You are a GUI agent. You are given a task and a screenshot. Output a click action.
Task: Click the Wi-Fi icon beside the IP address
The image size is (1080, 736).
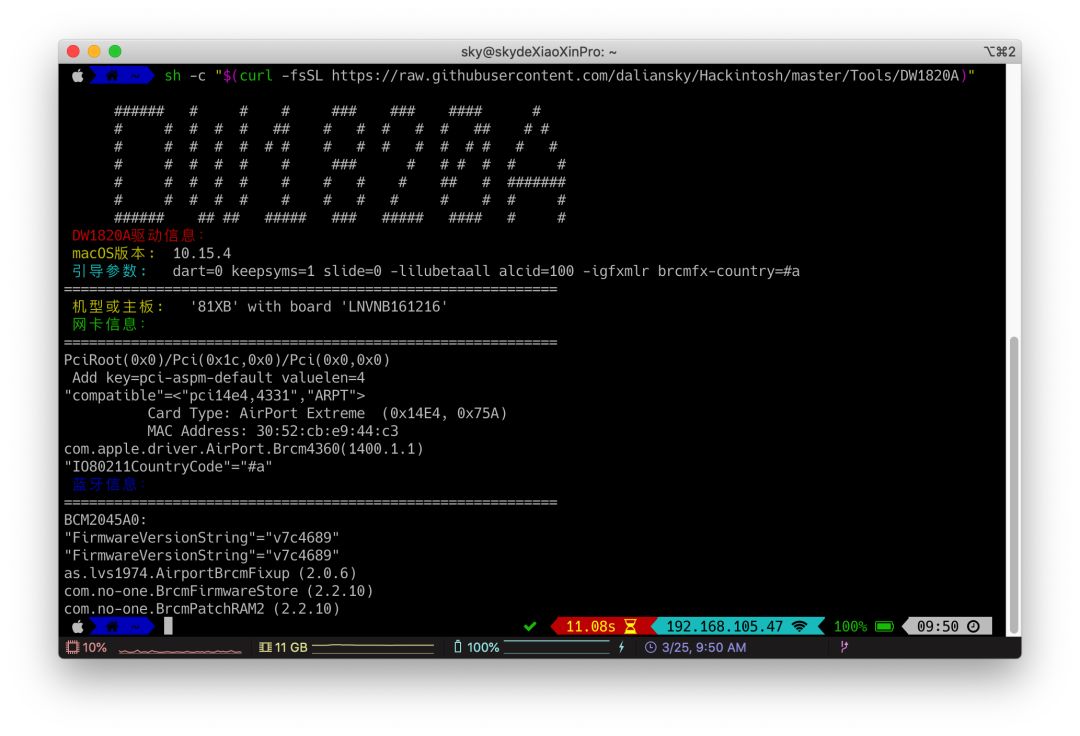click(x=800, y=626)
